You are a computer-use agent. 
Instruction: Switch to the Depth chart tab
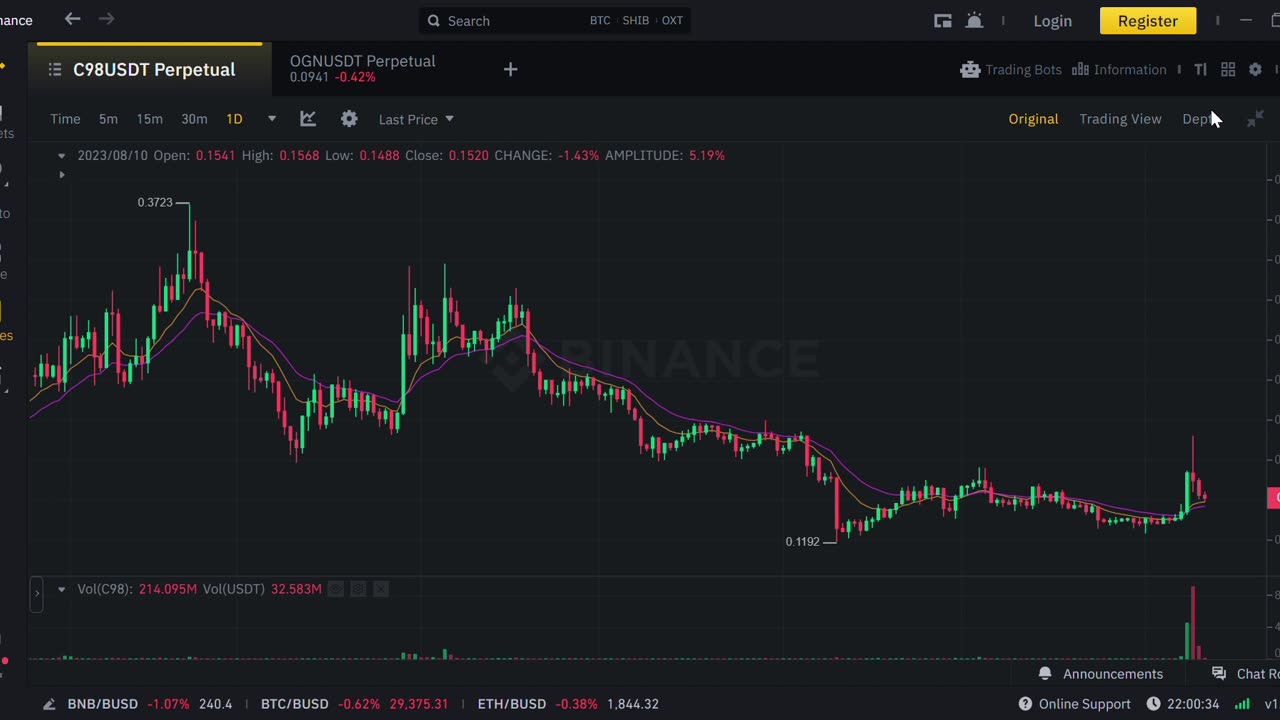click(x=1198, y=119)
